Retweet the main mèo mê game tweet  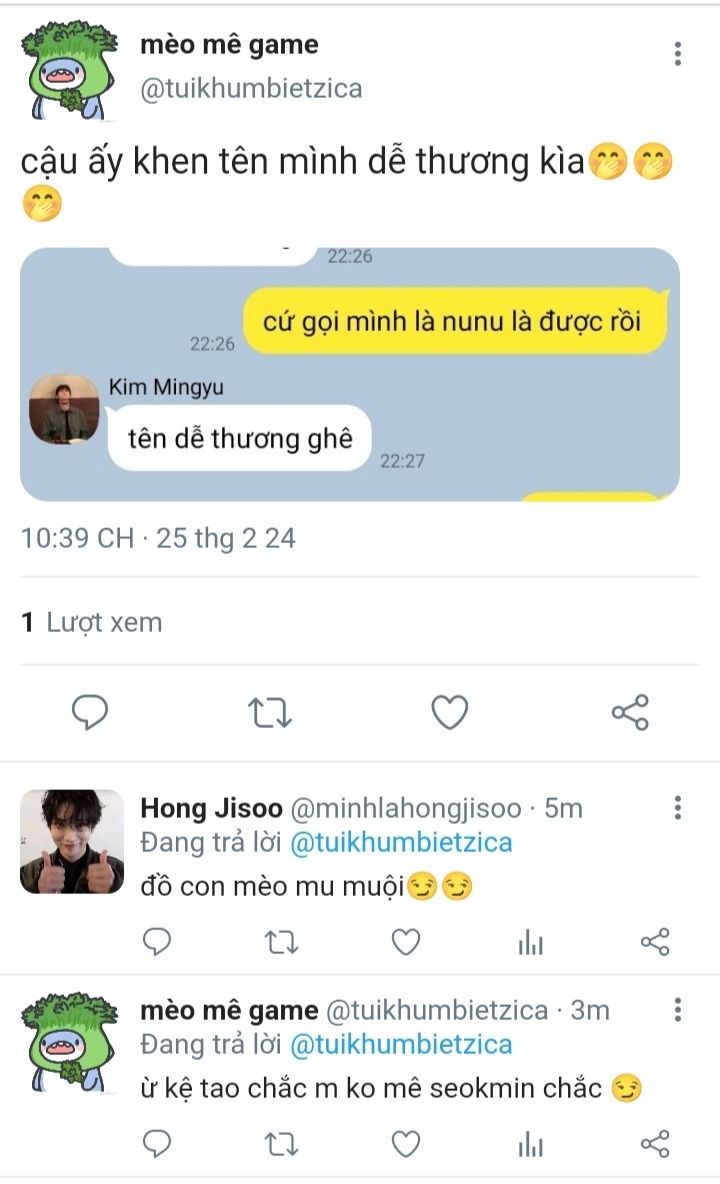tap(269, 713)
